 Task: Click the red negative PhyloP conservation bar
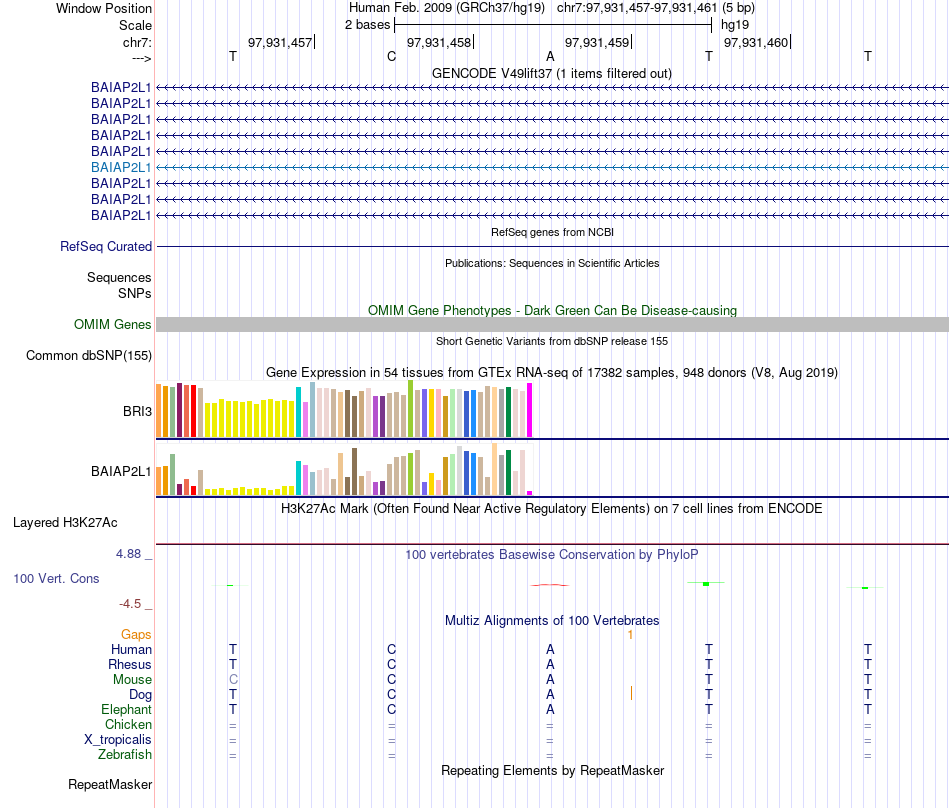click(550, 585)
